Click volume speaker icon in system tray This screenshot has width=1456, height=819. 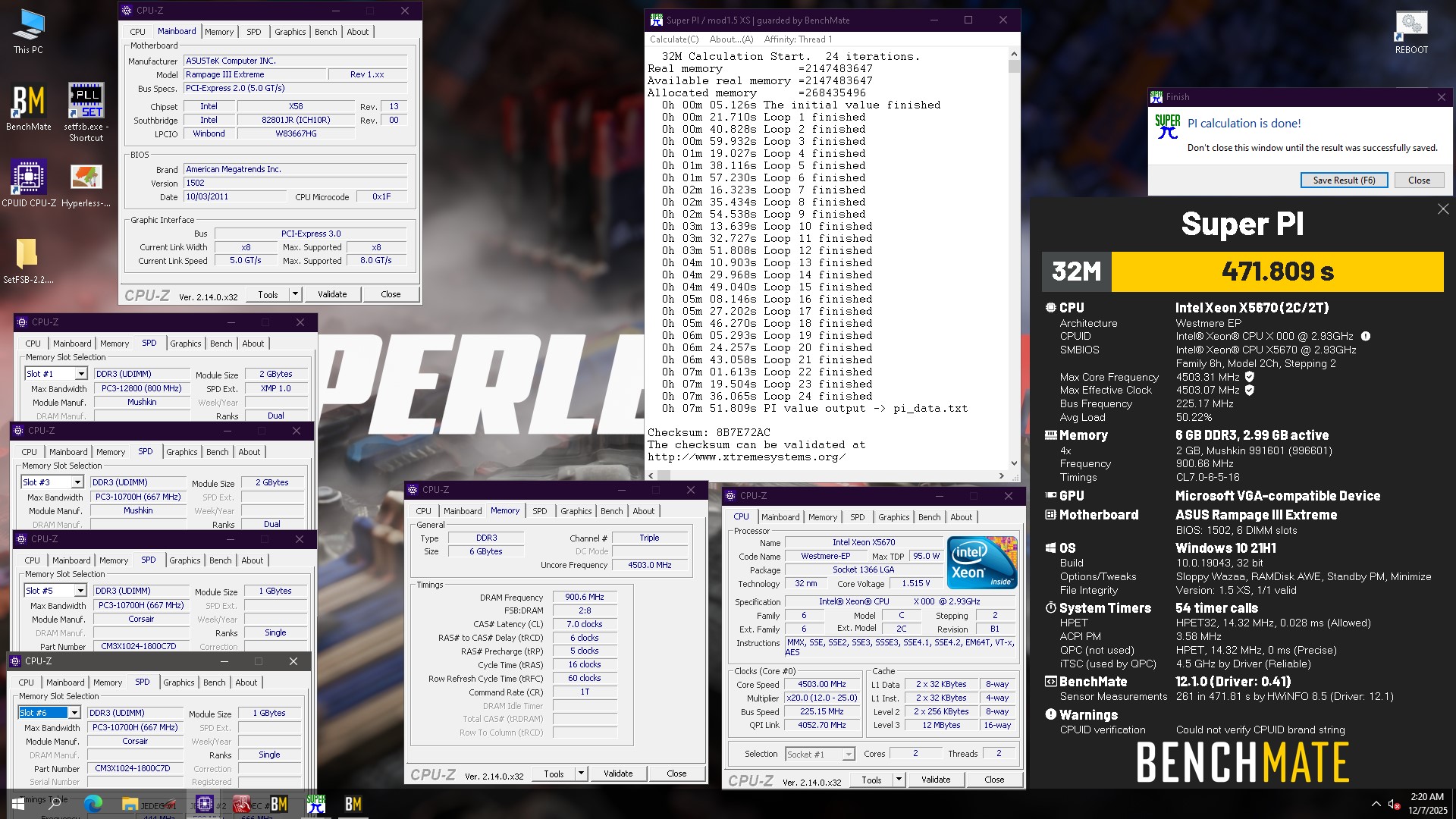[1394, 804]
